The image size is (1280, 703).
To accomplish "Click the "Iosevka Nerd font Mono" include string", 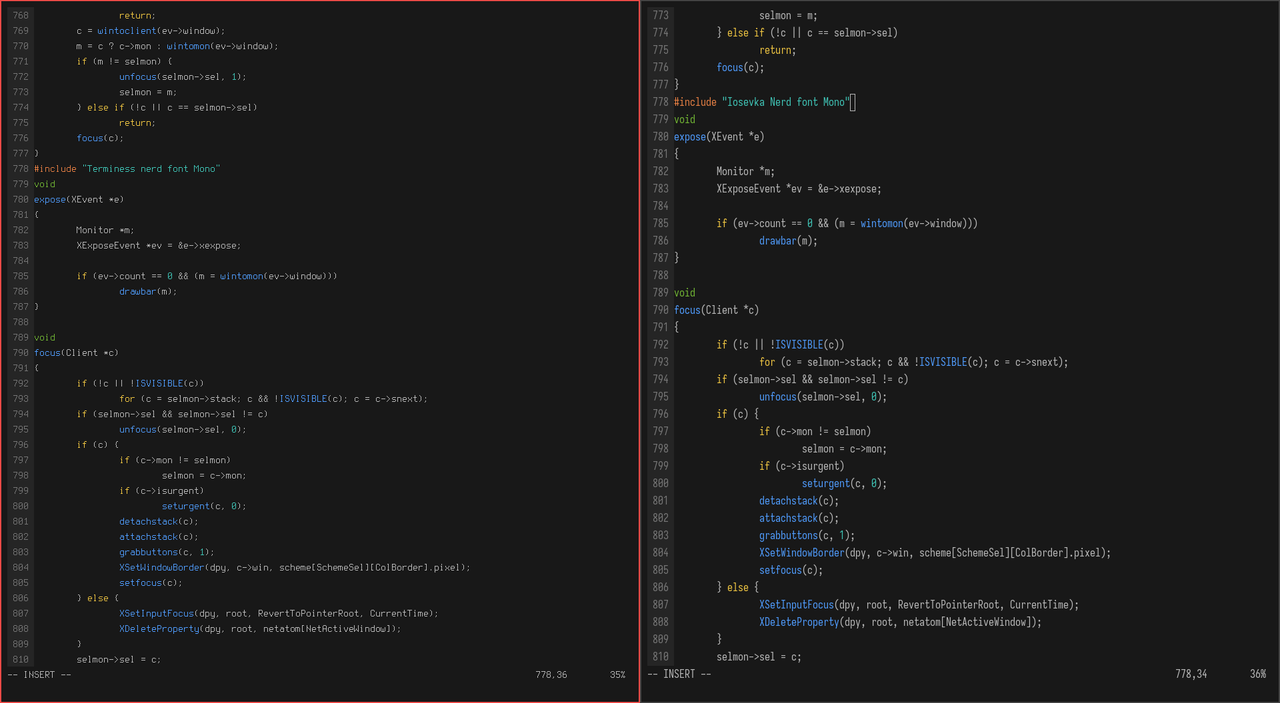I will (785, 102).
